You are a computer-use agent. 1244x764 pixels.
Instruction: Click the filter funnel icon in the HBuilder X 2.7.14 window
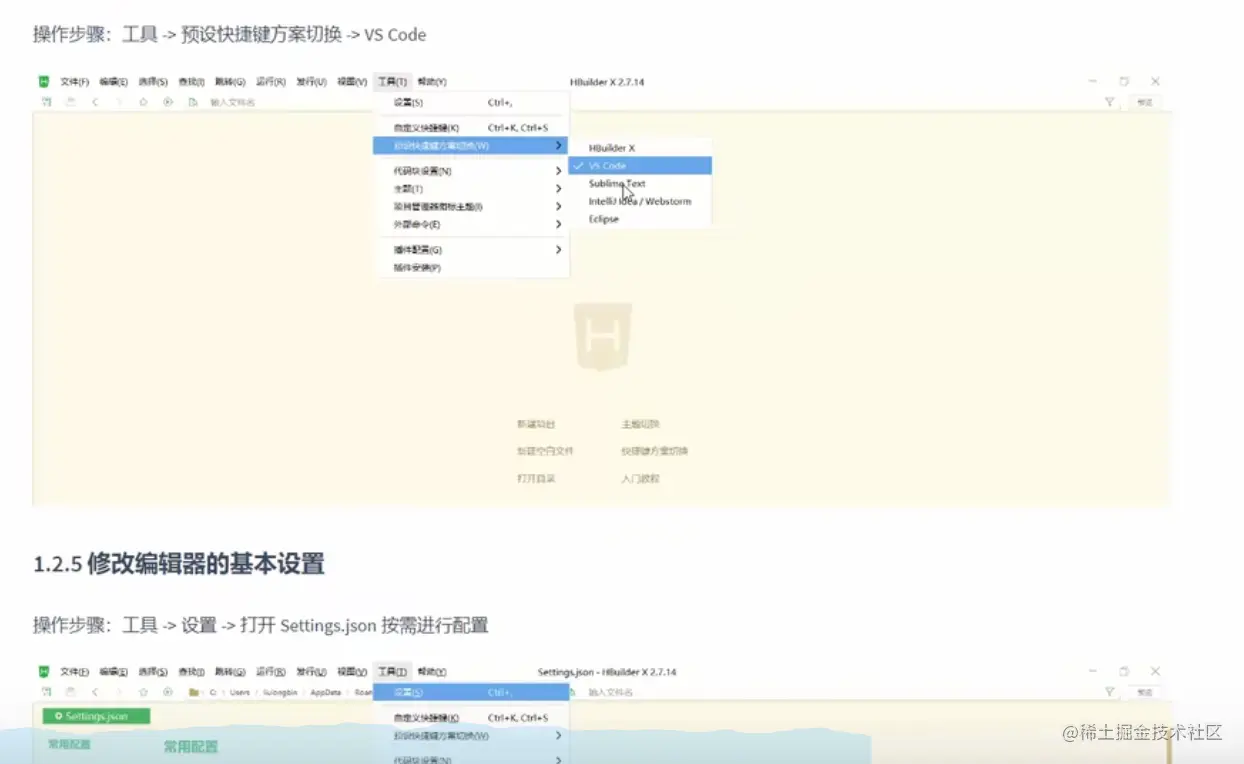1110,102
